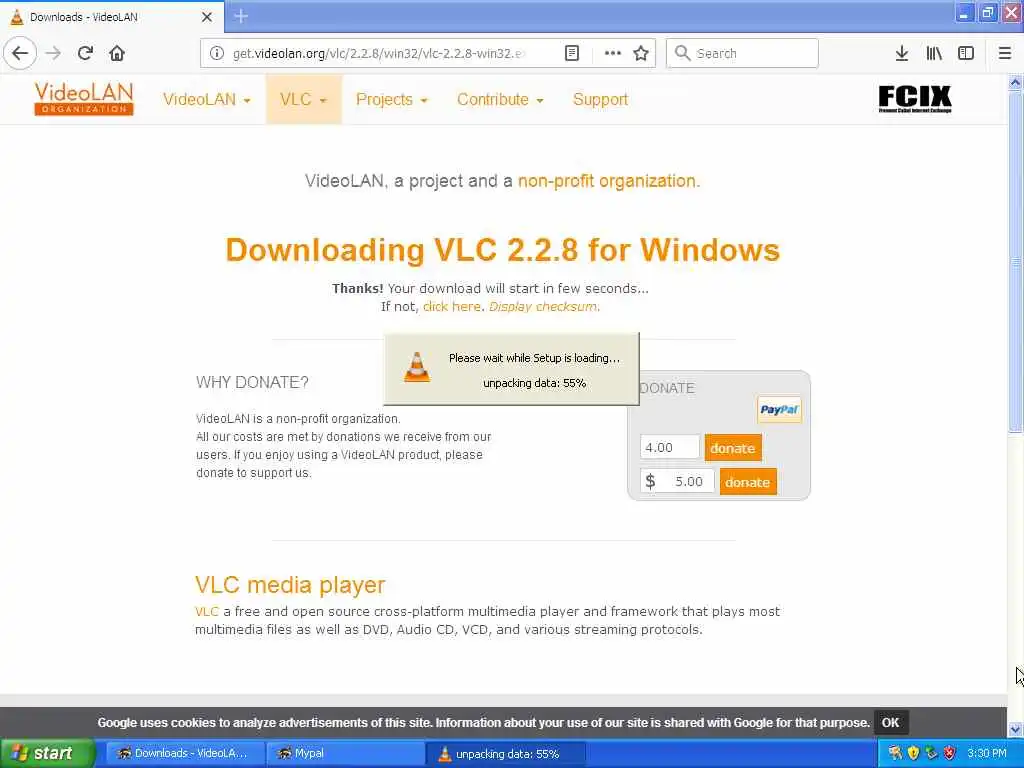1024x768 pixels.
Task: Click the 'Downloading VLC 2.2.8 for Windows' heading
Action: tap(503, 249)
